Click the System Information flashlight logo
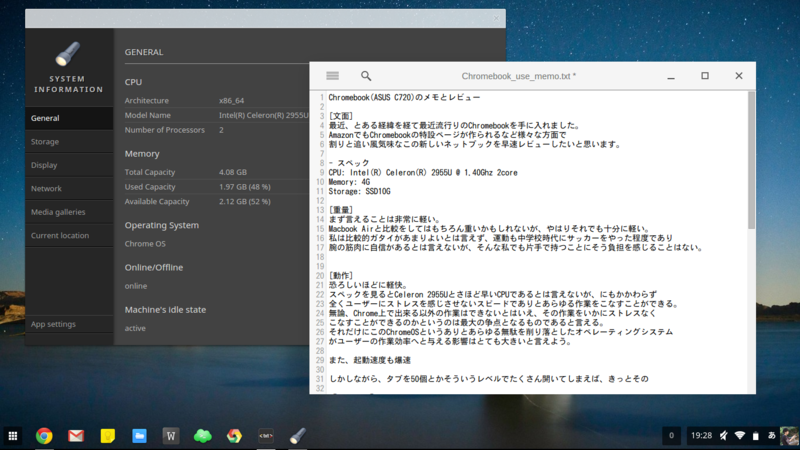The width and height of the screenshot is (800, 450). [68, 54]
